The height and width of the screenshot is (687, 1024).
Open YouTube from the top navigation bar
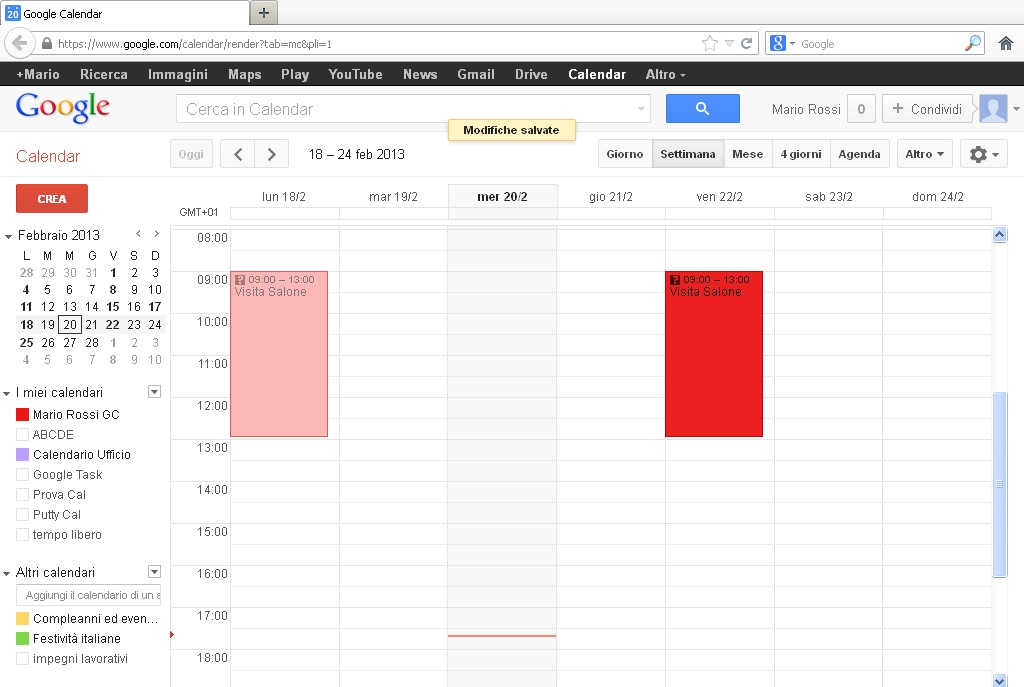tap(355, 74)
